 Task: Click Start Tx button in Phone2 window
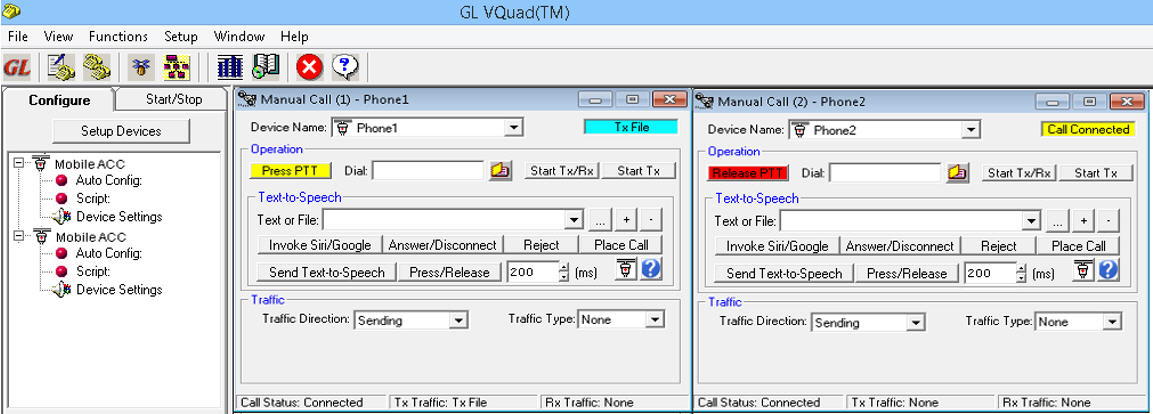click(1096, 173)
